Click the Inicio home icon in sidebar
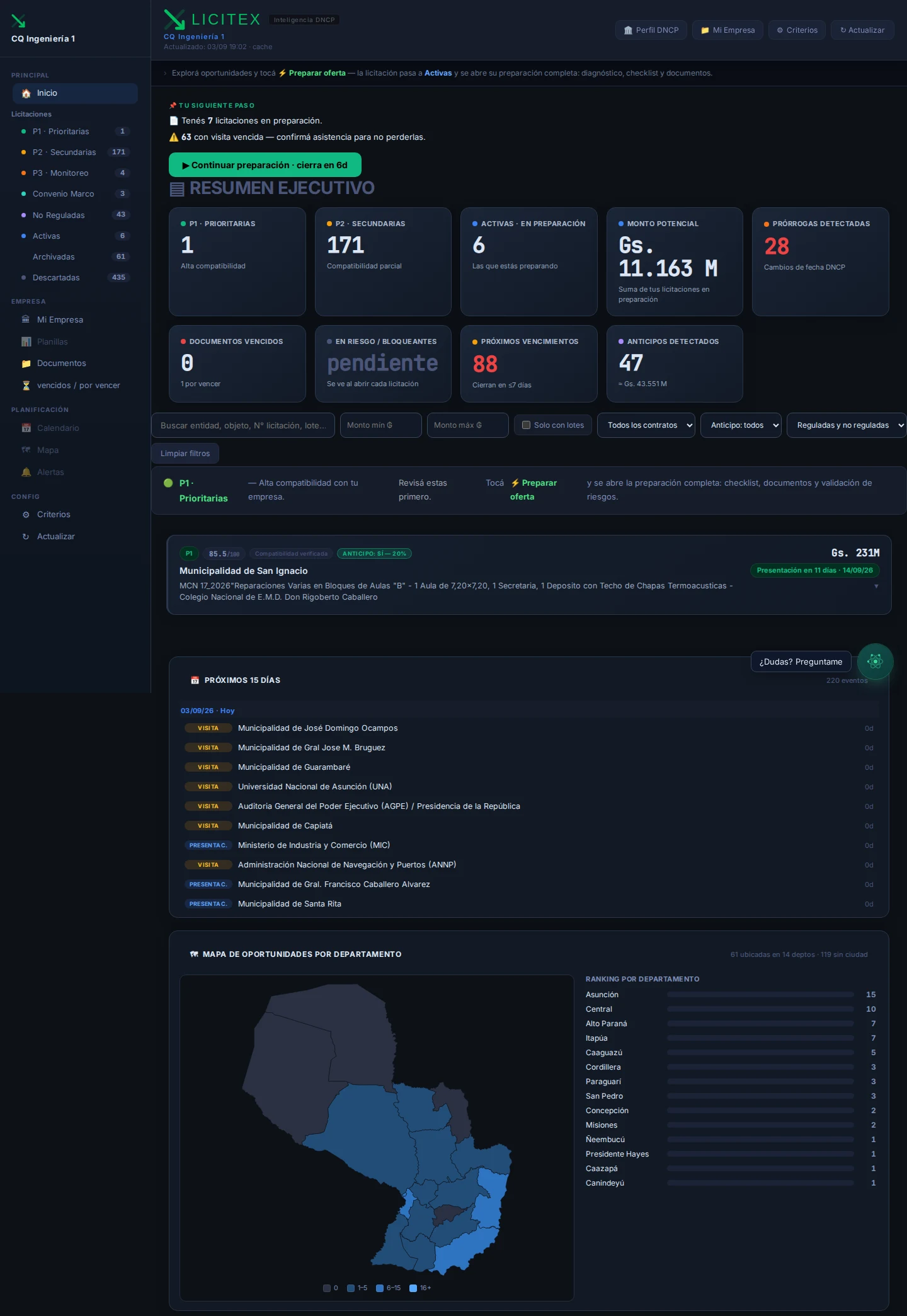The width and height of the screenshot is (907, 1316). point(26,93)
